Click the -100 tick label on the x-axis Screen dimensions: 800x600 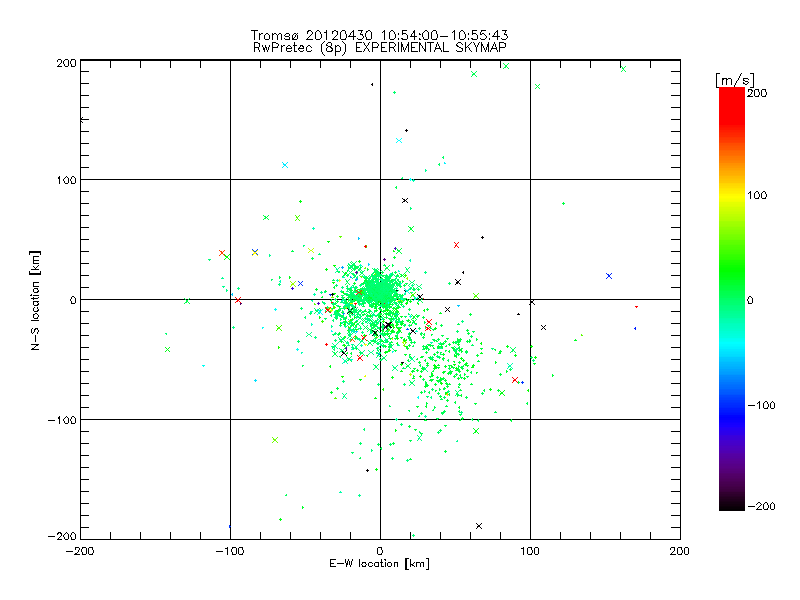pos(230,551)
